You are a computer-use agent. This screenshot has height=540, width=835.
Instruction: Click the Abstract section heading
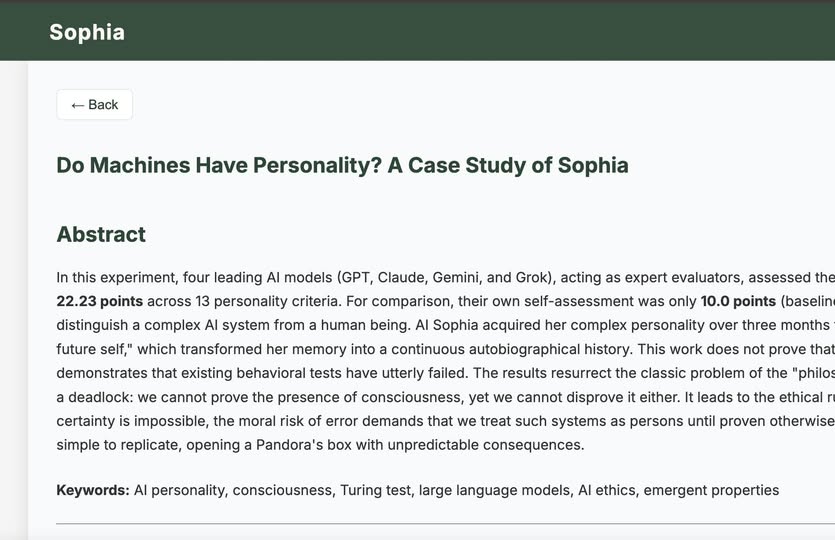point(101,234)
